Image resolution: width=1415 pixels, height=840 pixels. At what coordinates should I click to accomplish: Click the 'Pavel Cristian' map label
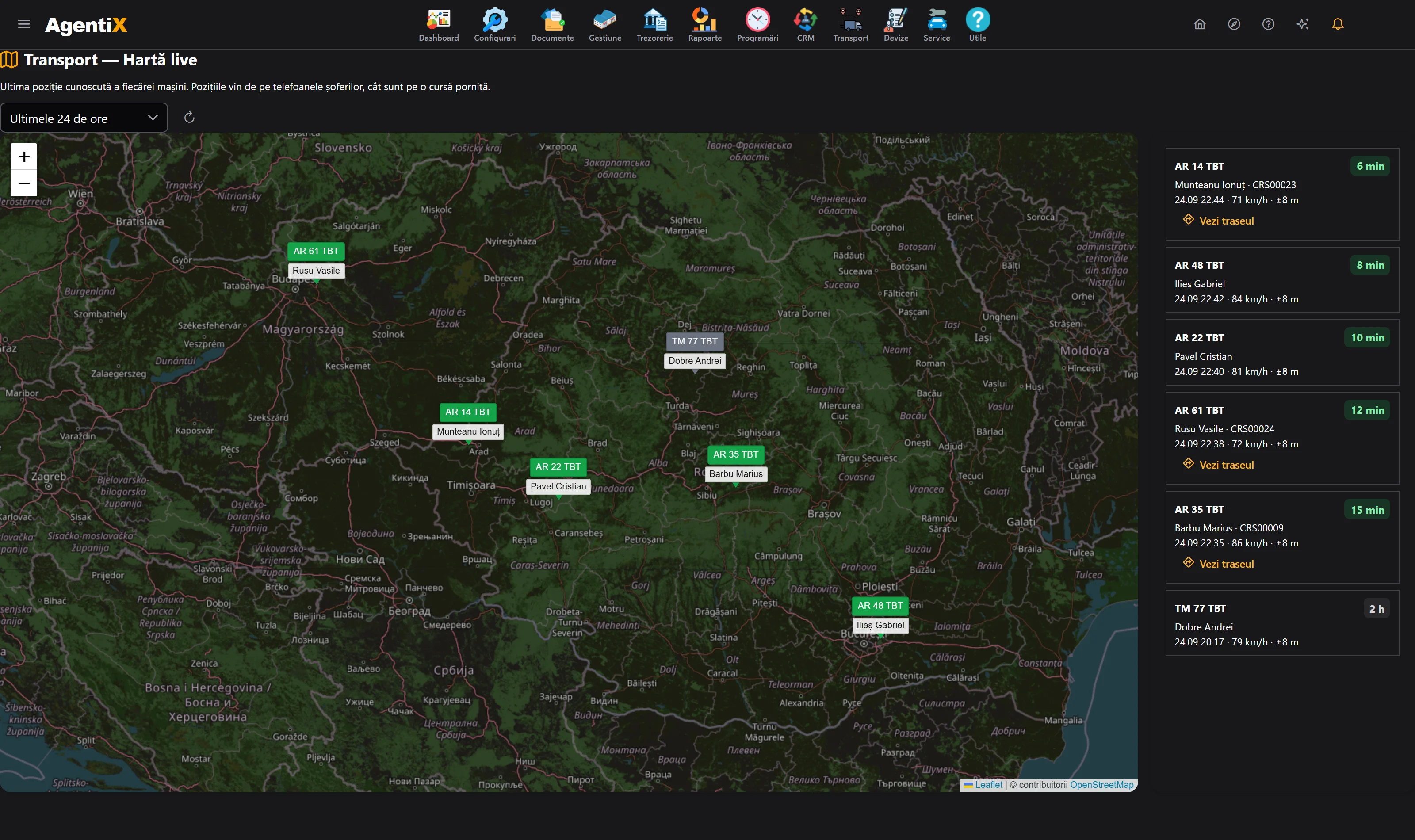point(558,486)
